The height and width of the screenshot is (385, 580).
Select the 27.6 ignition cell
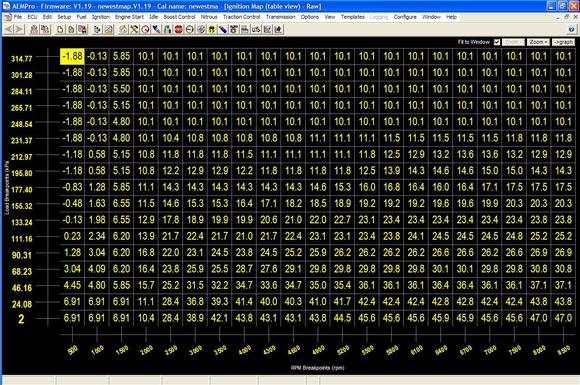[x=269, y=269]
